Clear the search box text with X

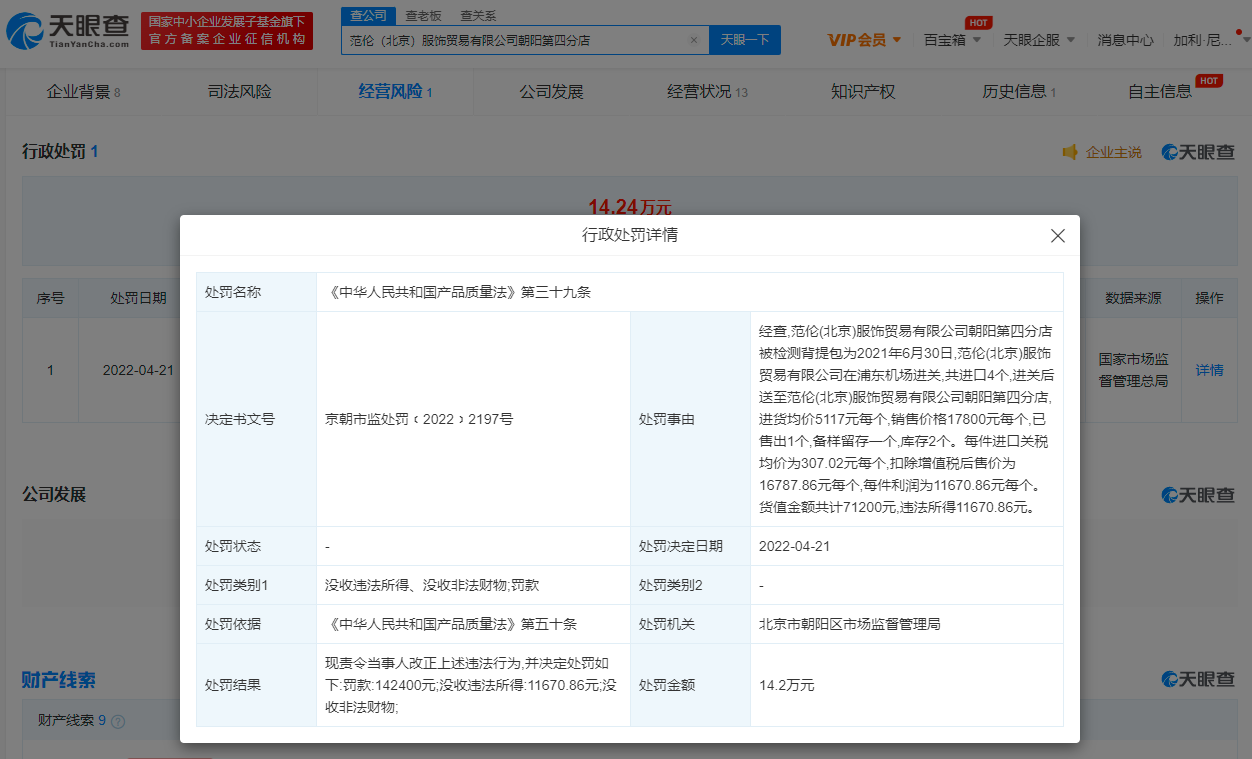point(693,40)
